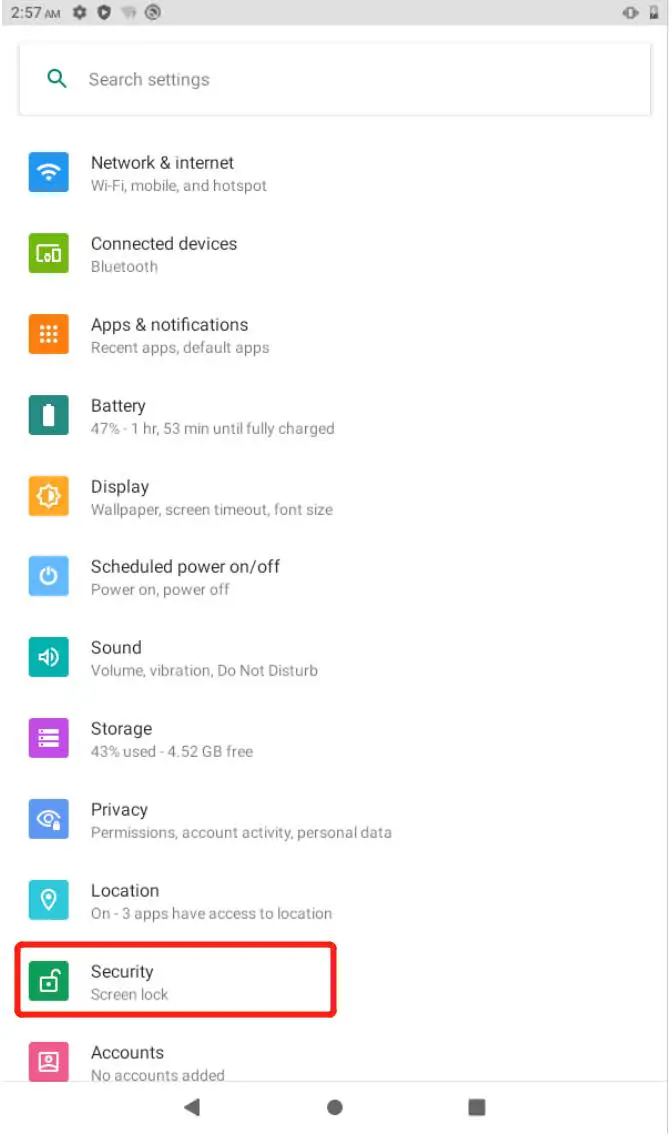672x1142 pixels.
Task: Click the search magnifier icon
Action: click(x=57, y=79)
